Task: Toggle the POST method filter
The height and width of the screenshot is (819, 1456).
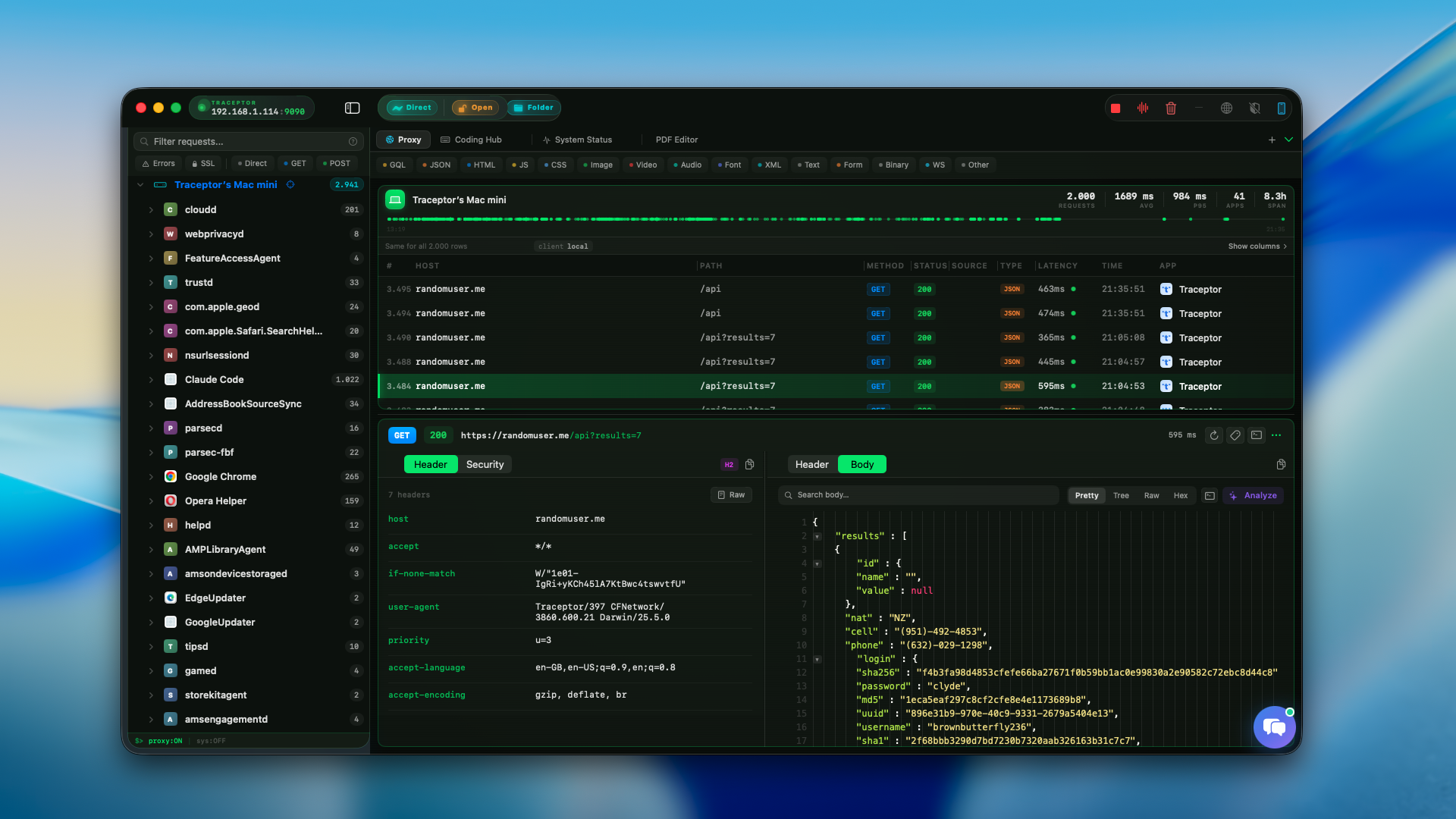Action: pyautogui.click(x=336, y=164)
